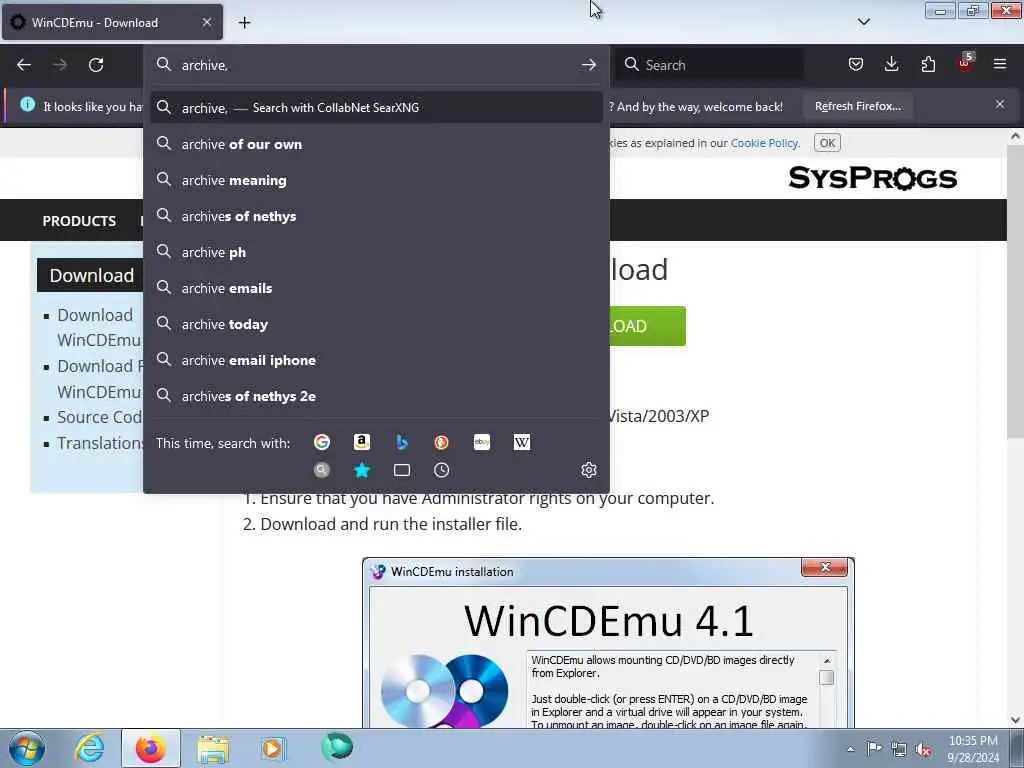
Task: Click the browser Back arrow
Action: (x=24, y=65)
